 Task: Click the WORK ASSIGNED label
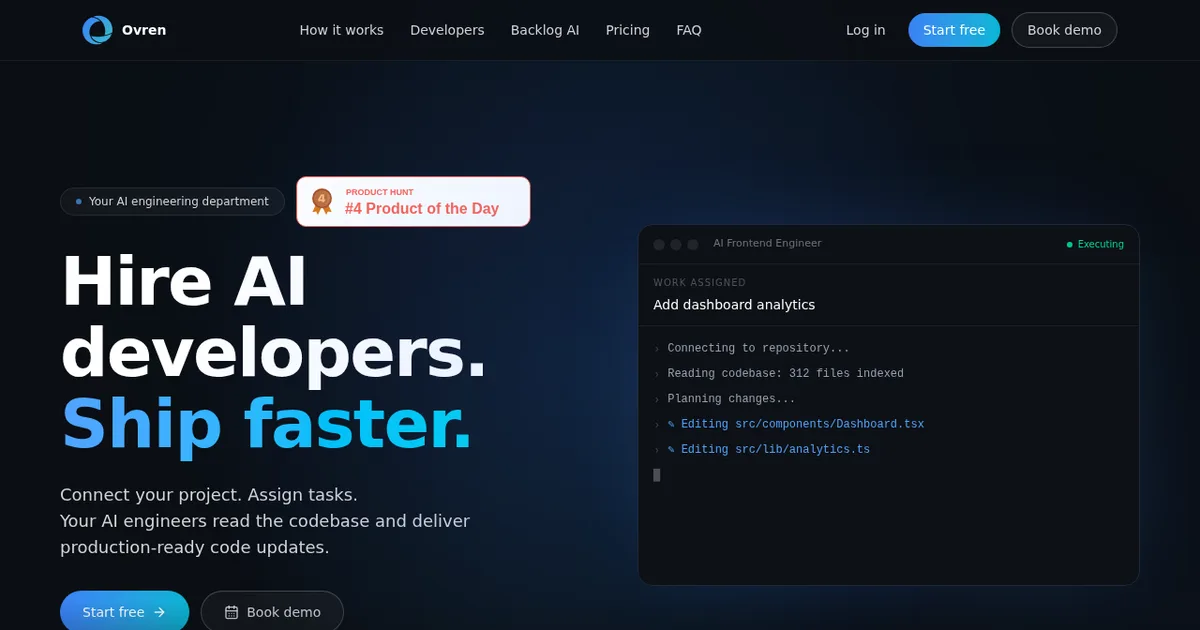[x=699, y=283]
